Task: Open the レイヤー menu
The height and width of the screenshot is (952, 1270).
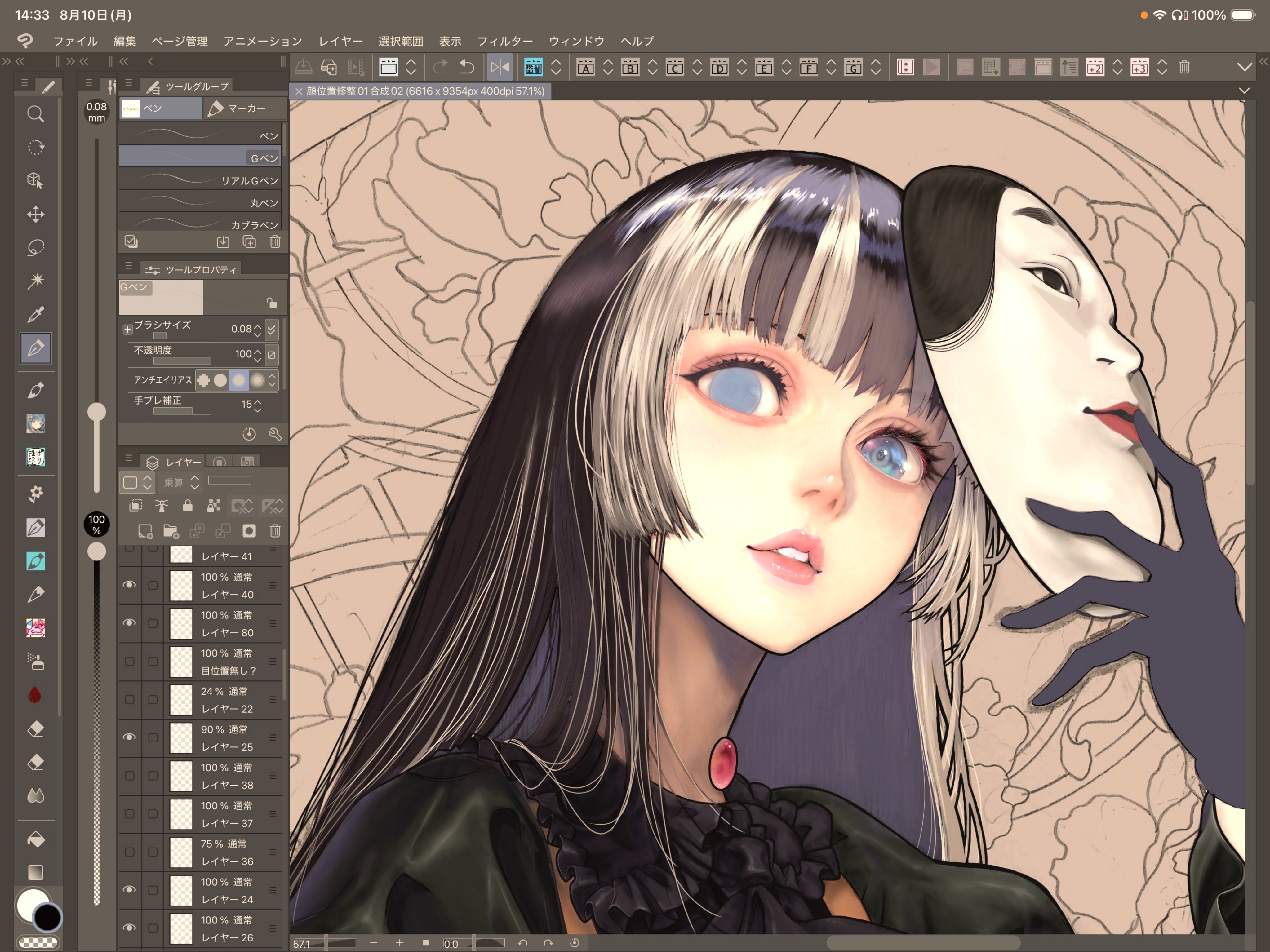Action: tap(340, 41)
